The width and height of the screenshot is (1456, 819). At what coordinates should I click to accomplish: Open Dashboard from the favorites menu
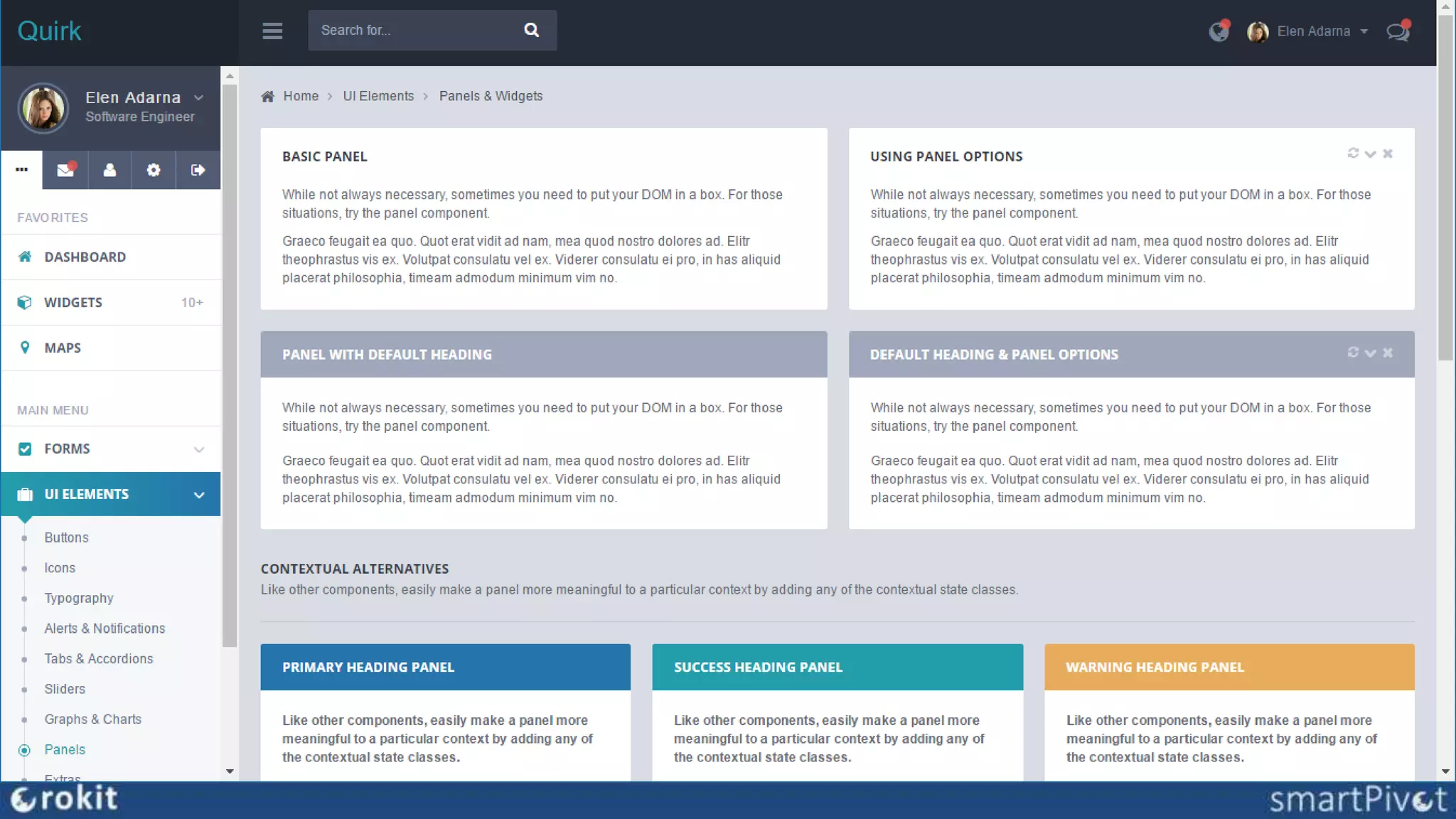point(85,257)
